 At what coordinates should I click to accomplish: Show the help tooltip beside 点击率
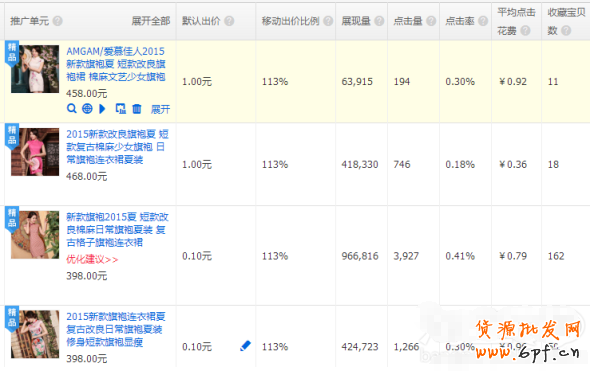click(x=483, y=21)
